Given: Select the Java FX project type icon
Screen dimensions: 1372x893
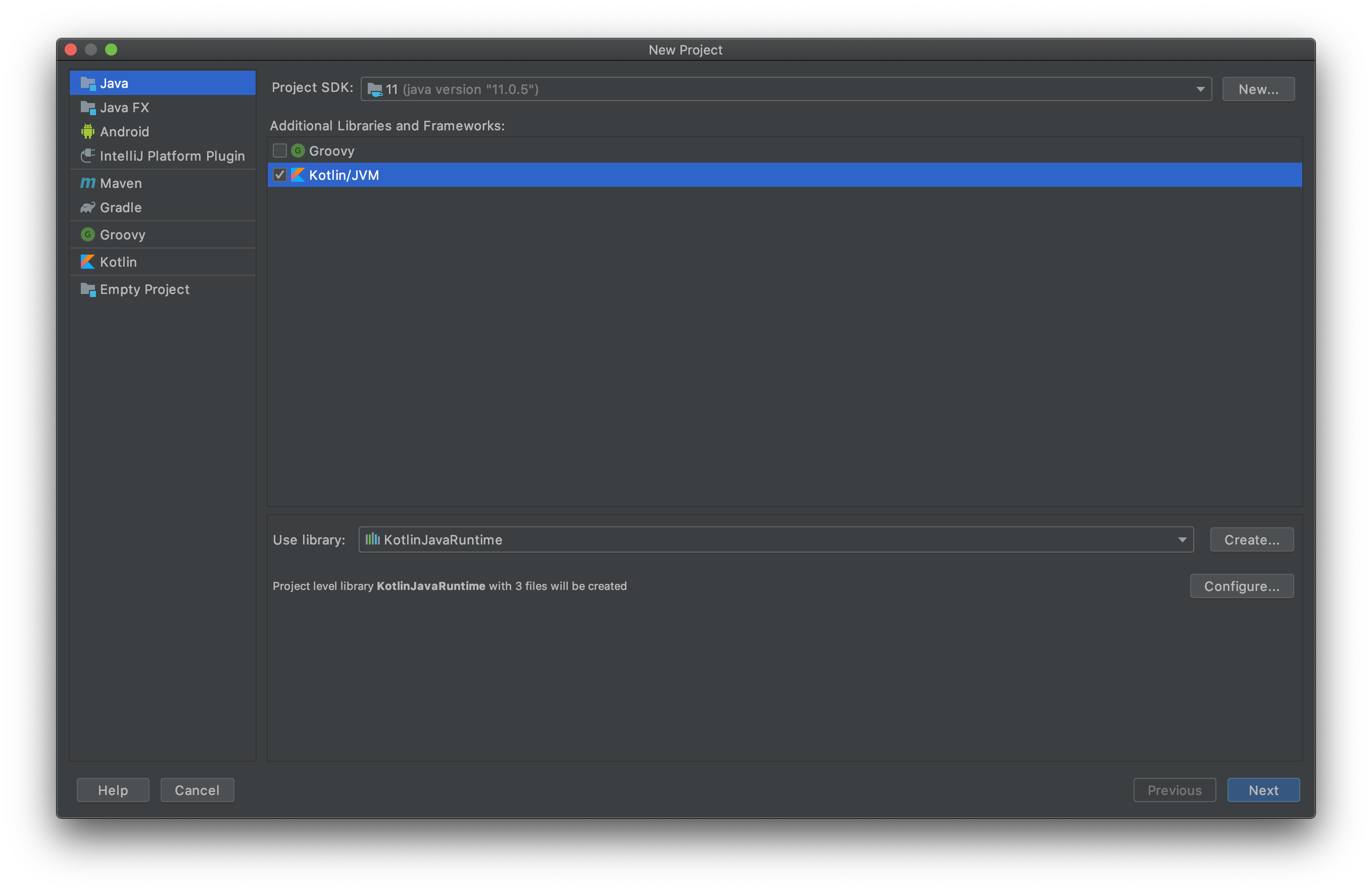Looking at the screenshot, I should coord(87,108).
